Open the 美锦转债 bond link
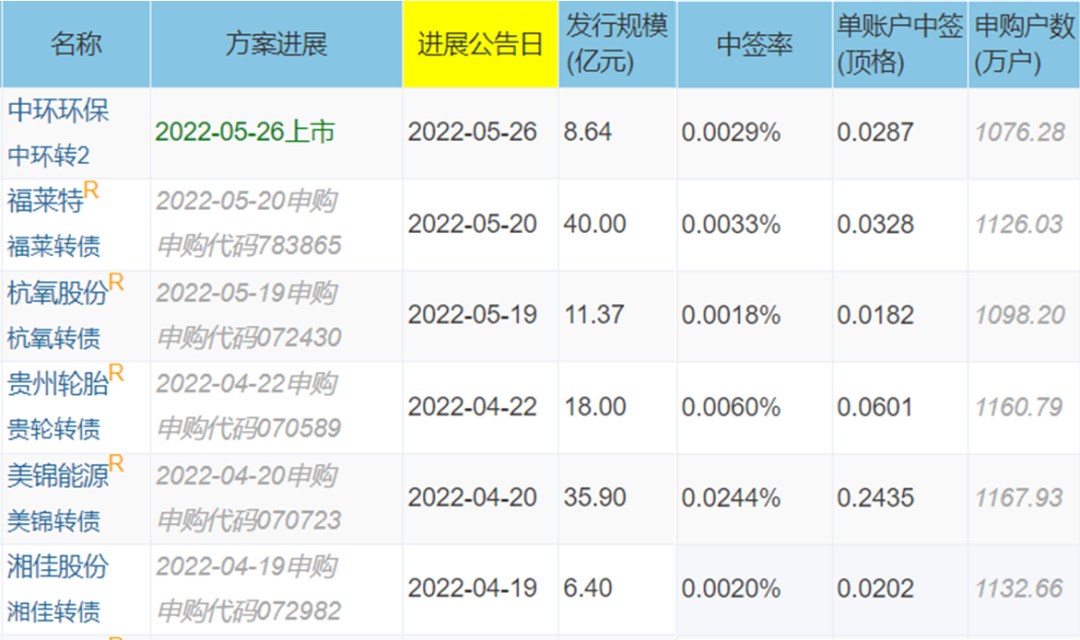 point(54,521)
